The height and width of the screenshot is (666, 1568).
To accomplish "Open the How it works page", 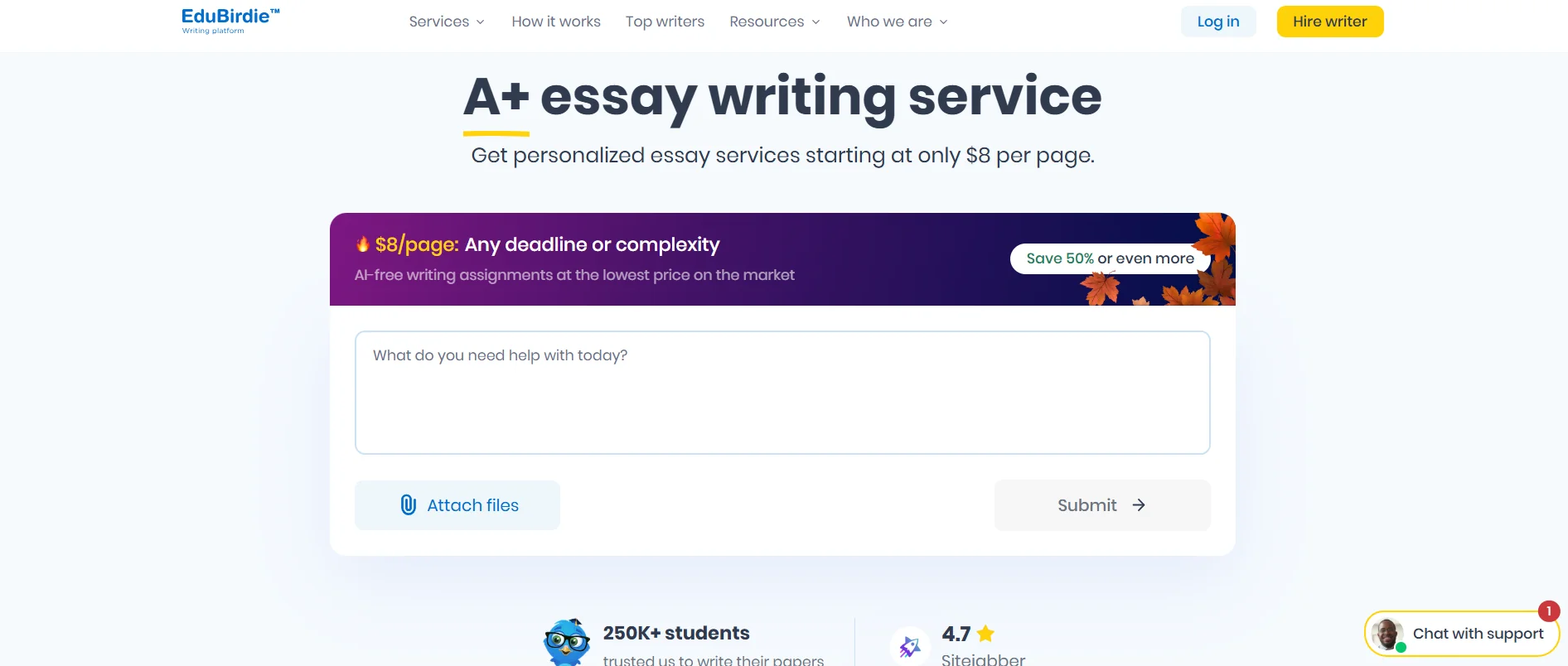I will (556, 22).
